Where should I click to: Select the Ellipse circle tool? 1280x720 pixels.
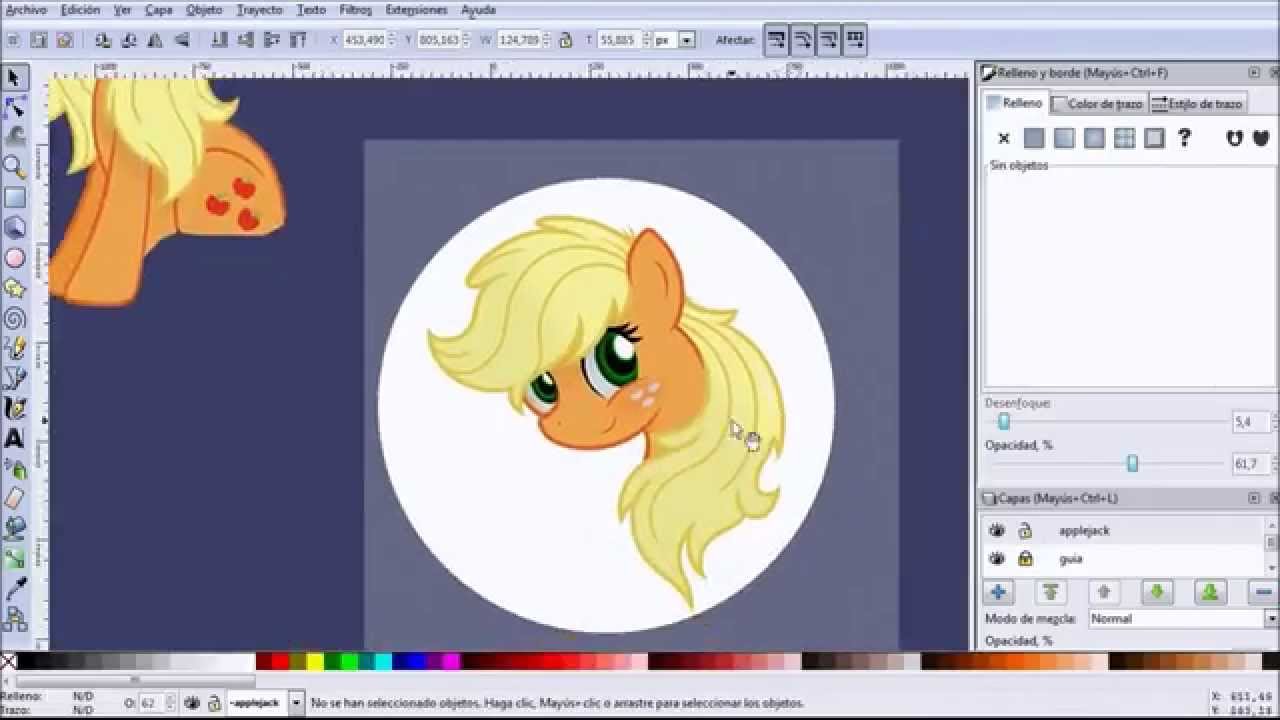click(x=14, y=258)
